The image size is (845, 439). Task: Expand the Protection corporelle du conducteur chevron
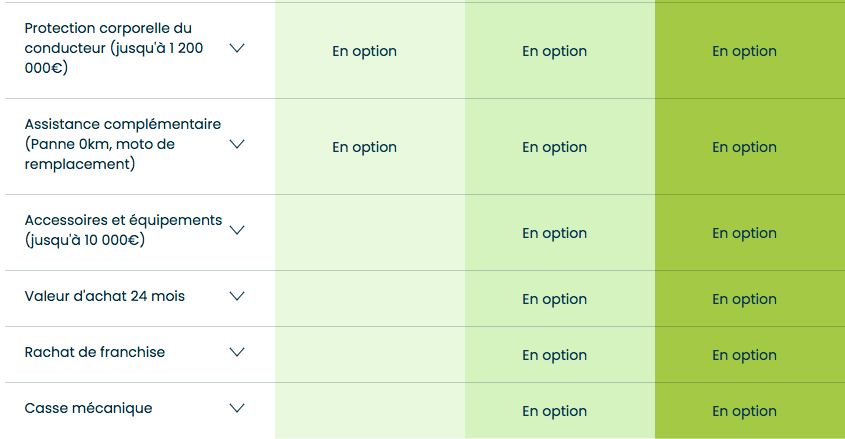[x=237, y=48]
